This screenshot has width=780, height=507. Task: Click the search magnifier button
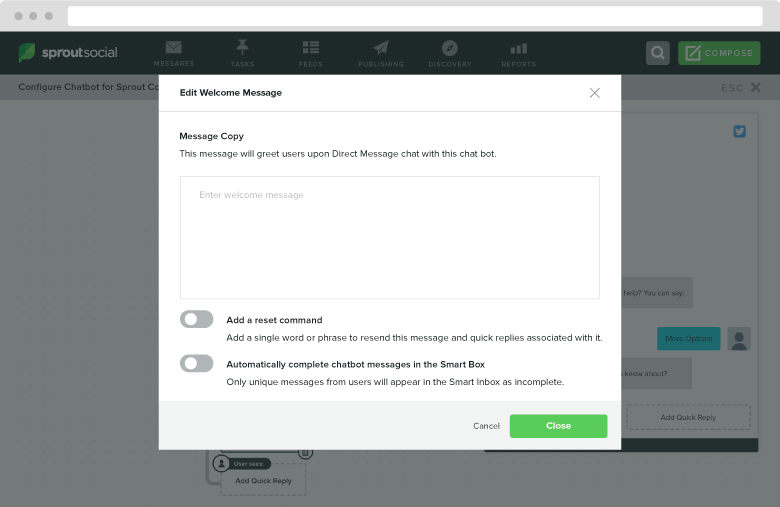tap(658, 53)
